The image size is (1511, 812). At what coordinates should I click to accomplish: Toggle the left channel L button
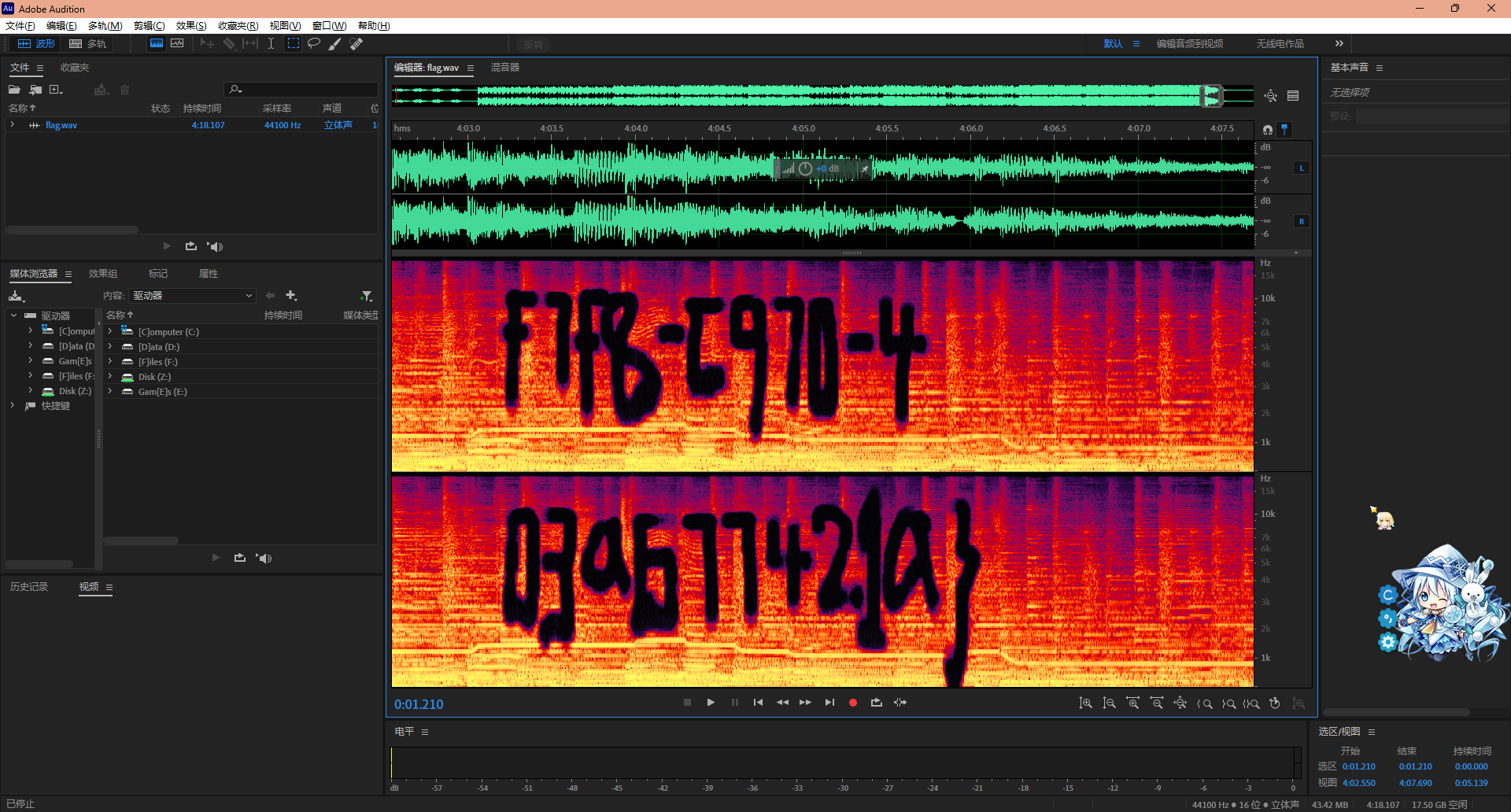pyautogui.click(x=1302, y=168)
